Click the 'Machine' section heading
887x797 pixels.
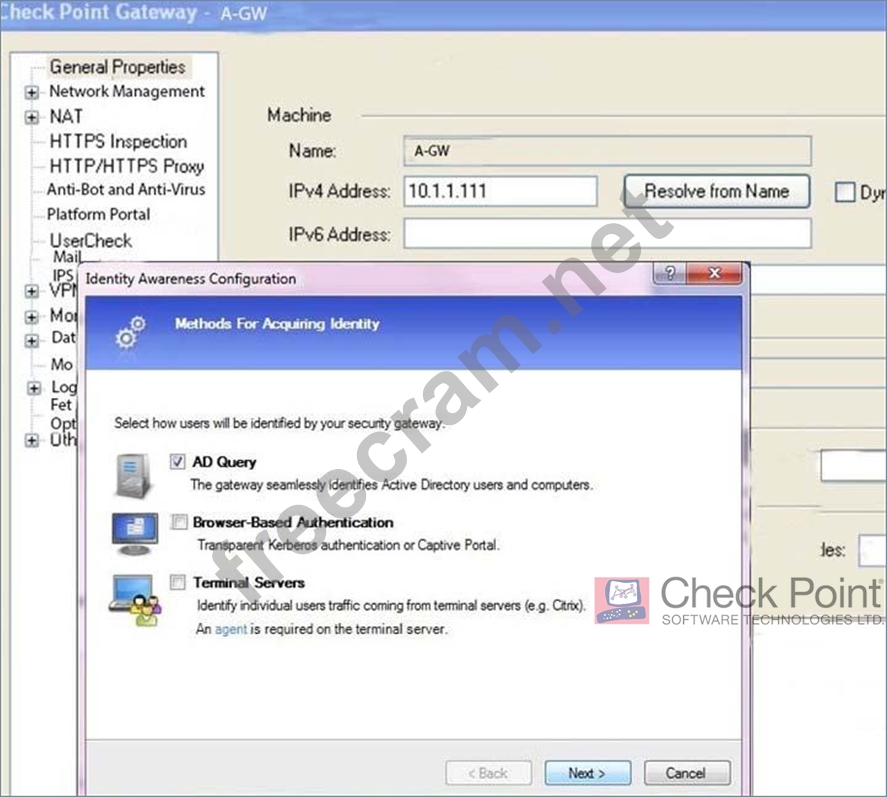click(299, 115)
